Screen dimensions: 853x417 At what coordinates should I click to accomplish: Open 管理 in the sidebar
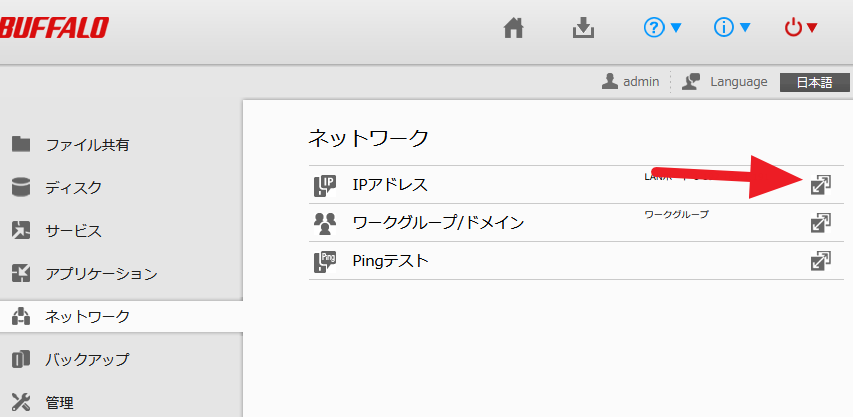[59, 403]
